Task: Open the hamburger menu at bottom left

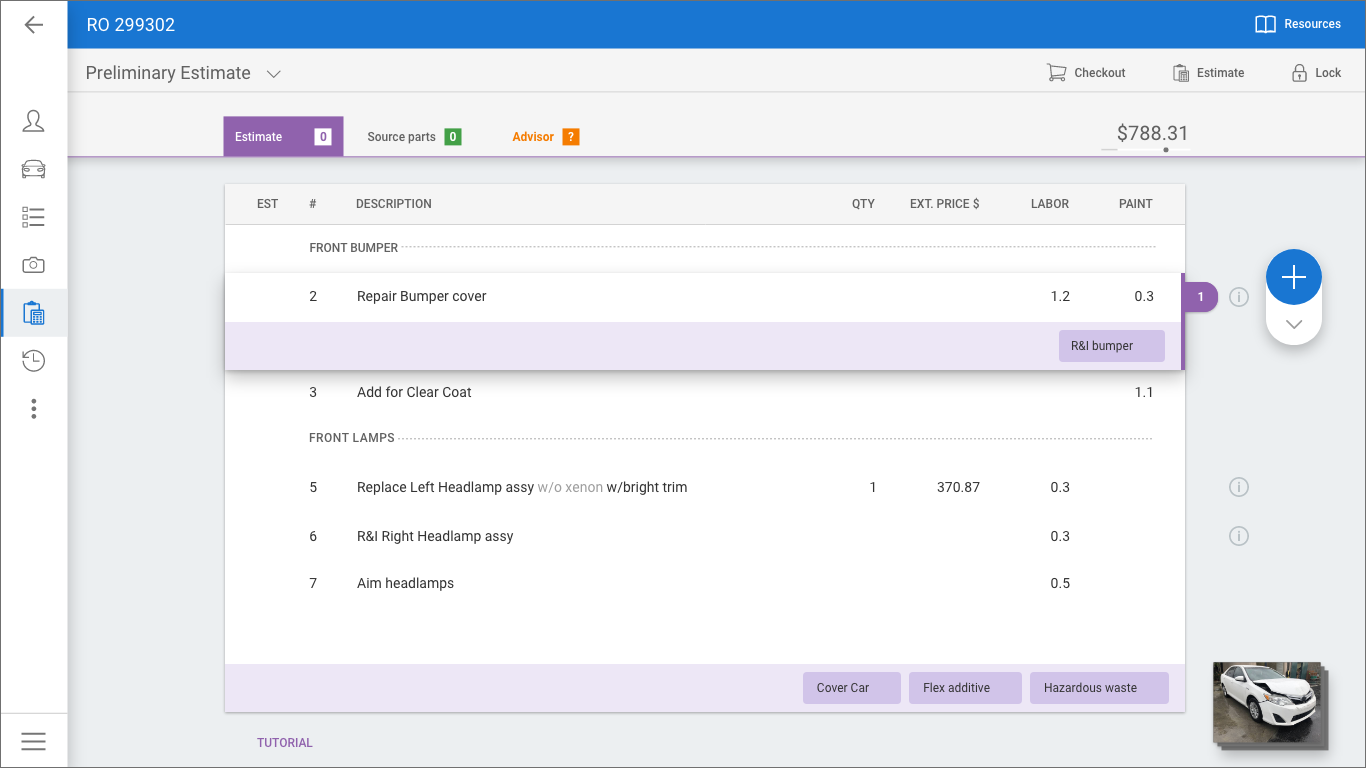Action: (x=34, y=741)
